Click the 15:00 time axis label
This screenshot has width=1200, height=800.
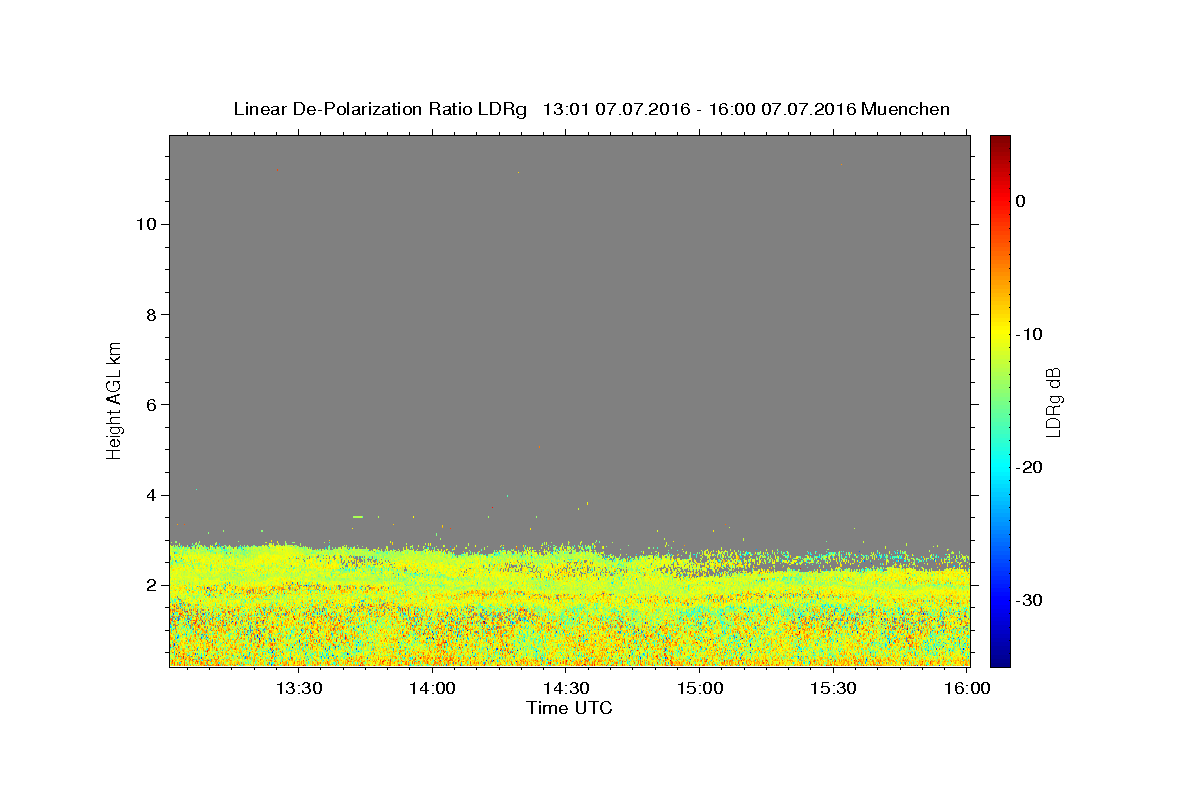click(x=700, y=688)
